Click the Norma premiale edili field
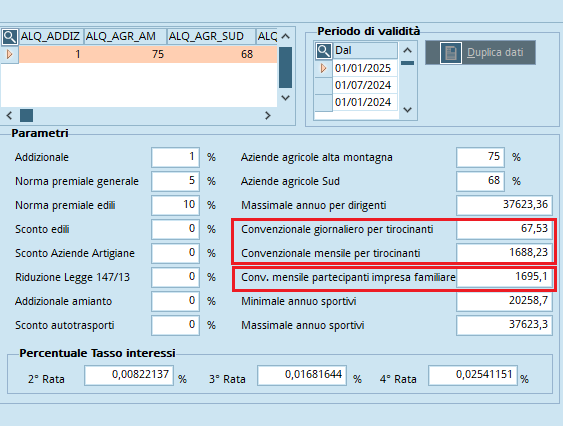This screenshot has width=563, height=426. click(x=175, y=205)
